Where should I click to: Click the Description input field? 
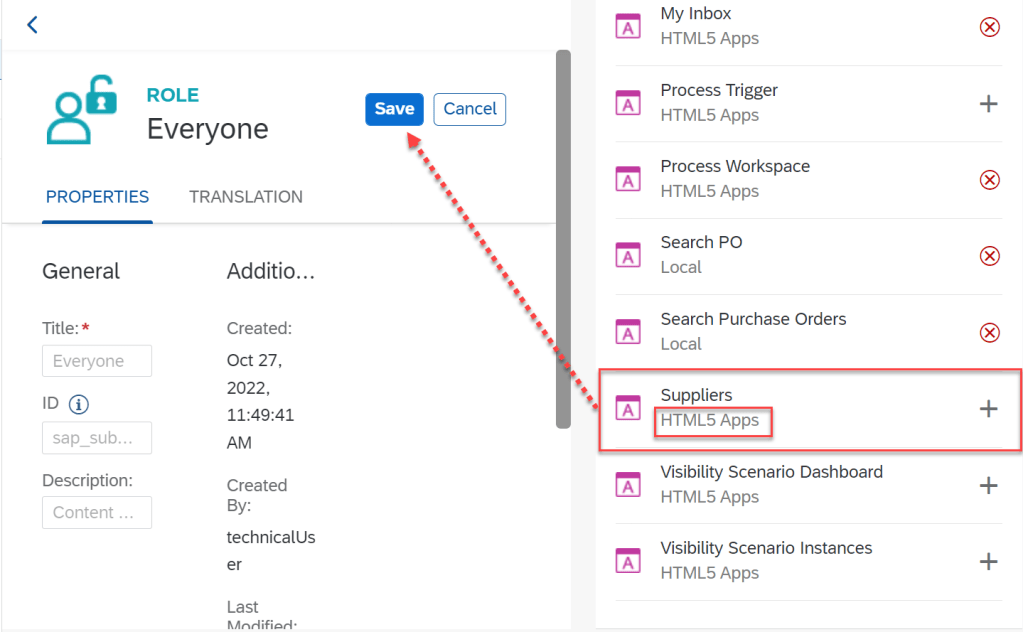pyautogui.click(x=97, y=512)
